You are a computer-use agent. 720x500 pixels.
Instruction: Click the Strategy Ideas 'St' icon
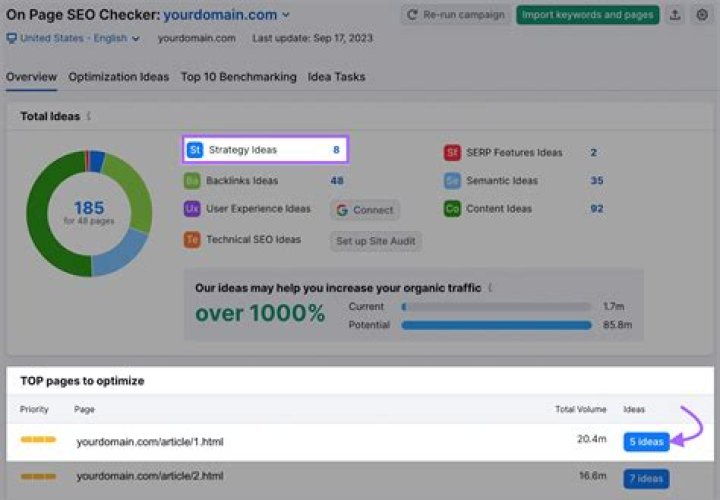point(195,150)
